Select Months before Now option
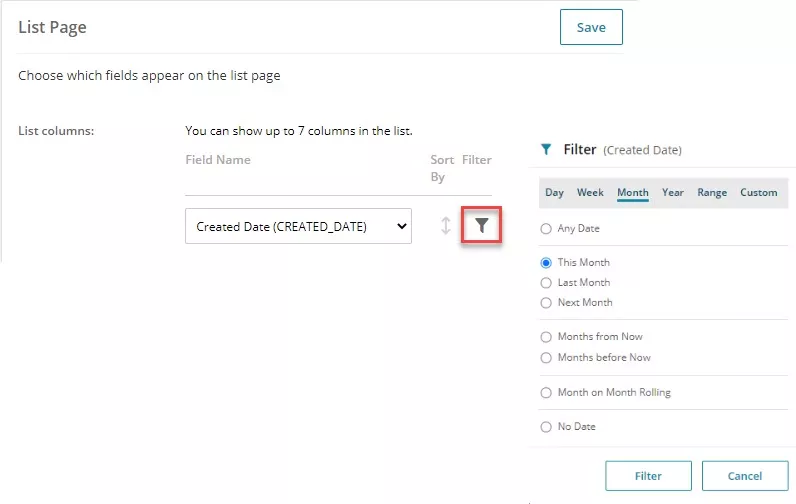 546,358
